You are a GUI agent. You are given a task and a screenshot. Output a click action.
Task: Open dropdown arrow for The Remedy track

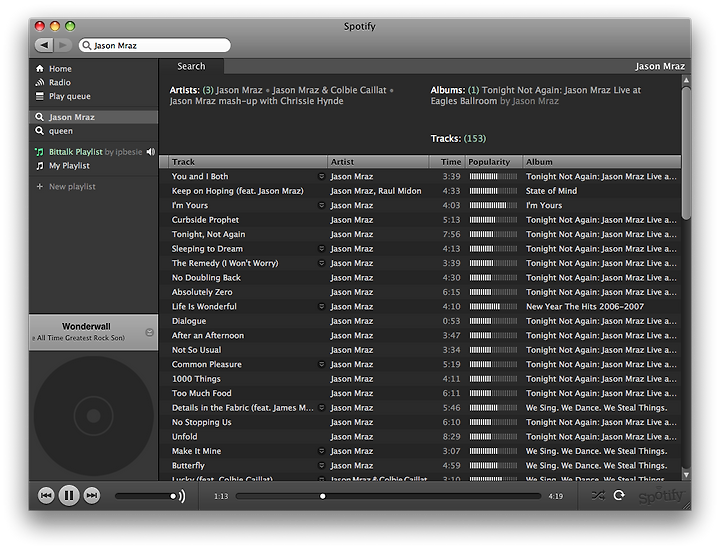point(321,263)
